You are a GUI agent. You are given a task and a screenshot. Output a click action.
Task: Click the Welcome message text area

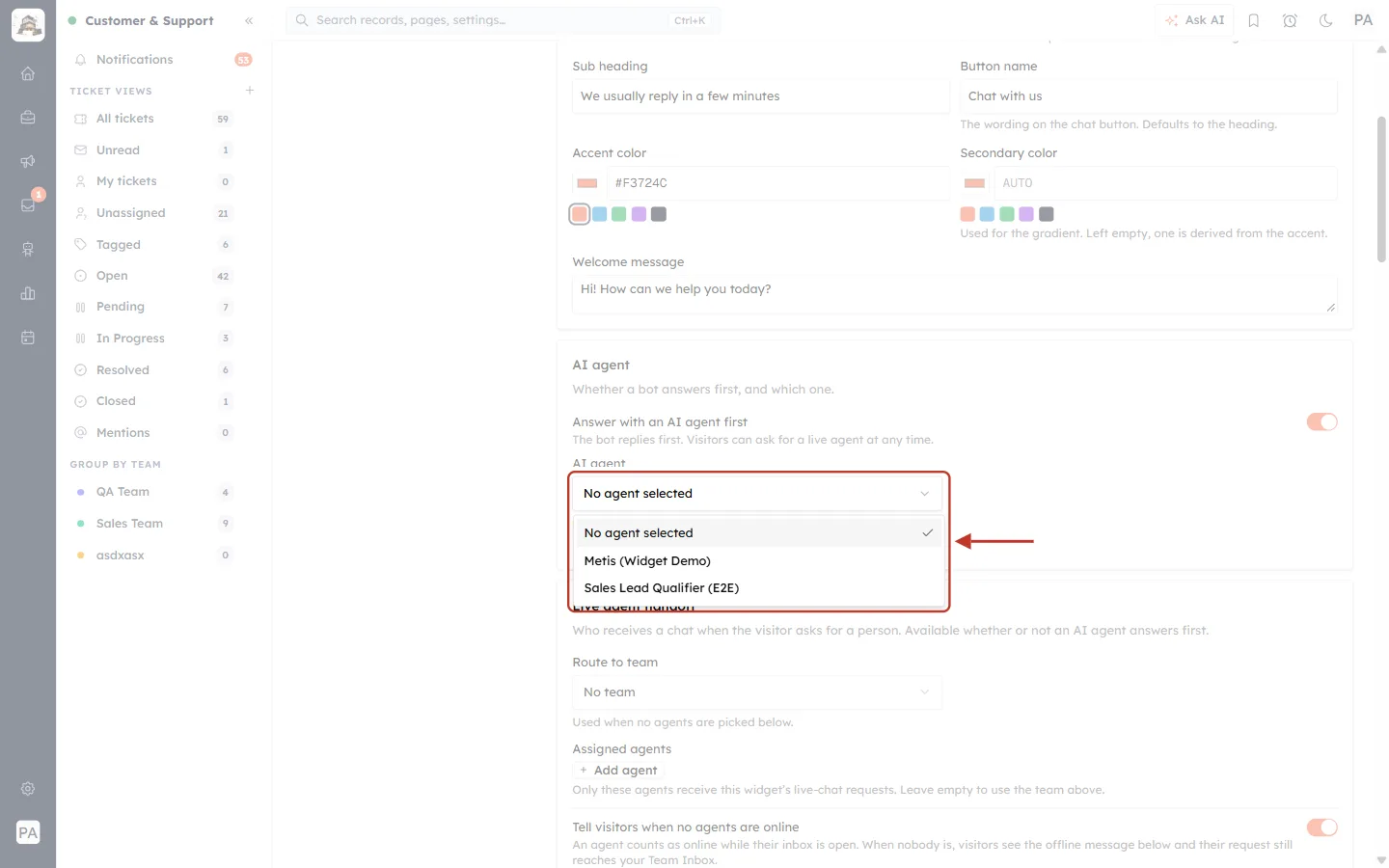coord(955,295)
